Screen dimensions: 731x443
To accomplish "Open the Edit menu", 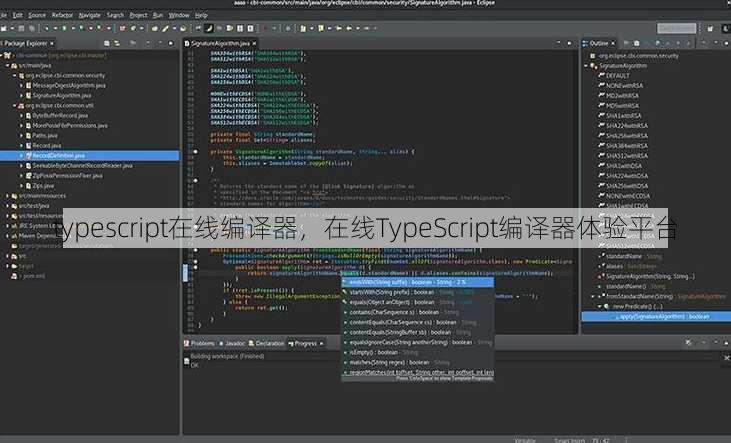I will [17, 15].
